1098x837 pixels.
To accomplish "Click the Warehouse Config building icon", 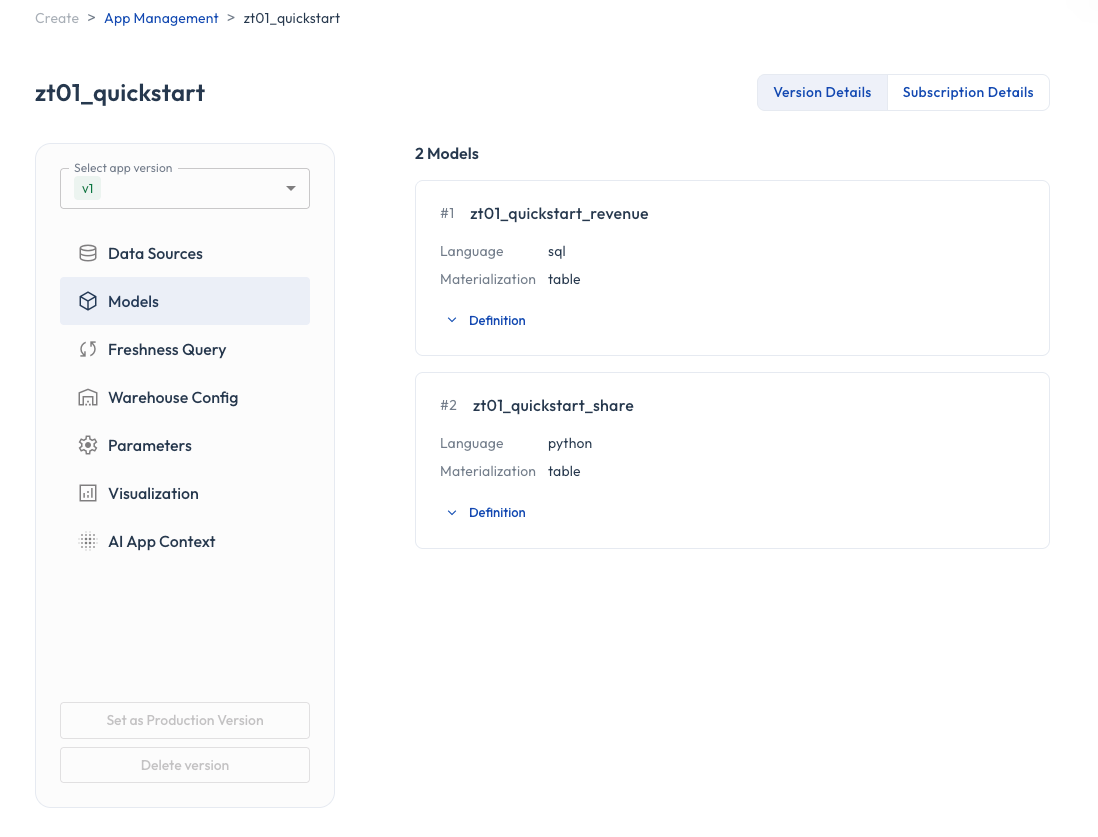I will pos(88,398).
